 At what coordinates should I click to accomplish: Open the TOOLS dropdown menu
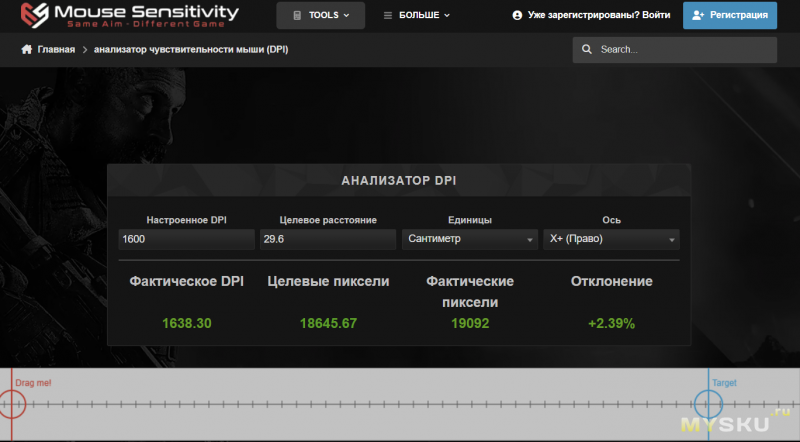pyautogui.click(x=320, y=16)
